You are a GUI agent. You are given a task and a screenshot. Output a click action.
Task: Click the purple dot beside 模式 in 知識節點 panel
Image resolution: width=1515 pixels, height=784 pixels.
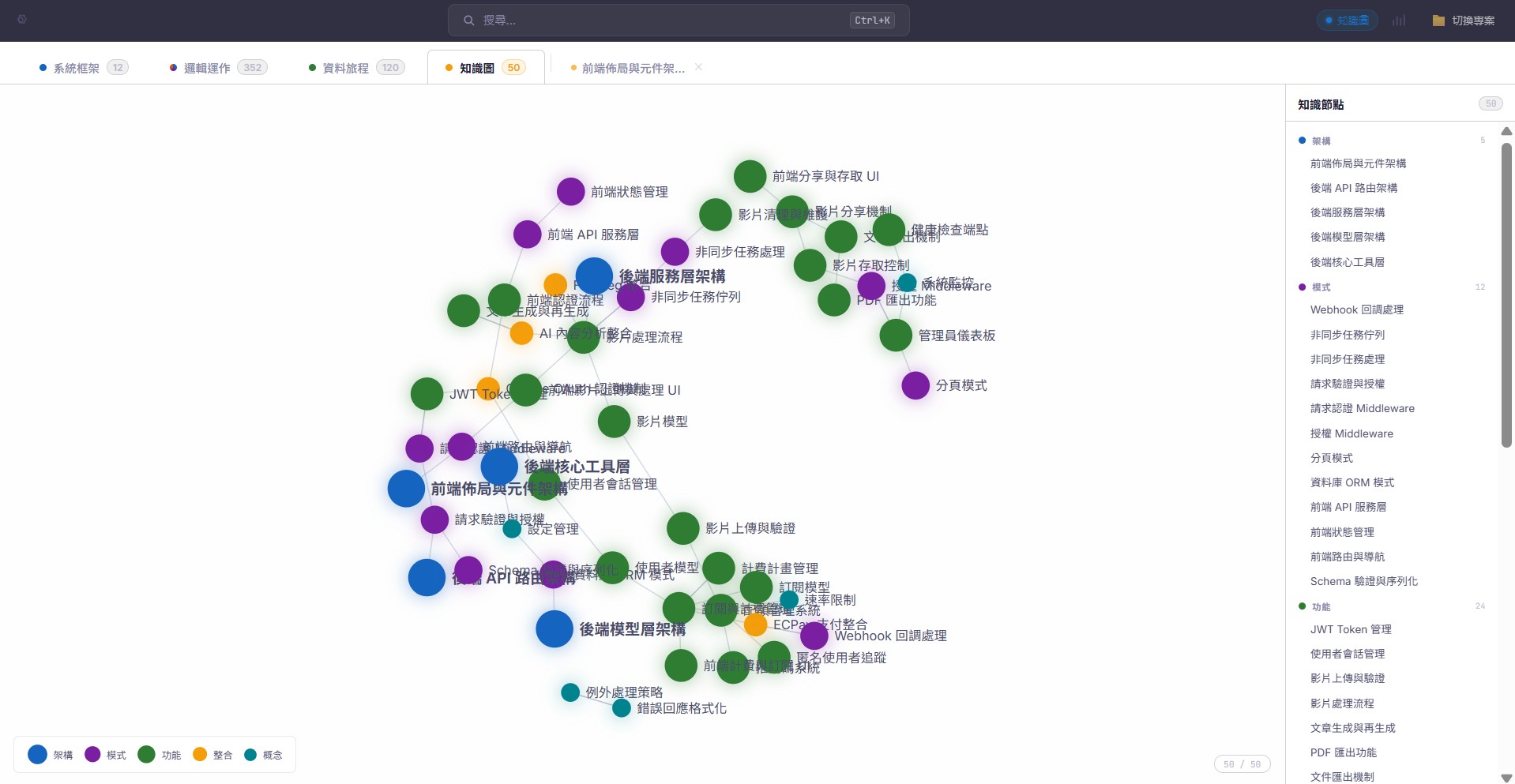1303,287
